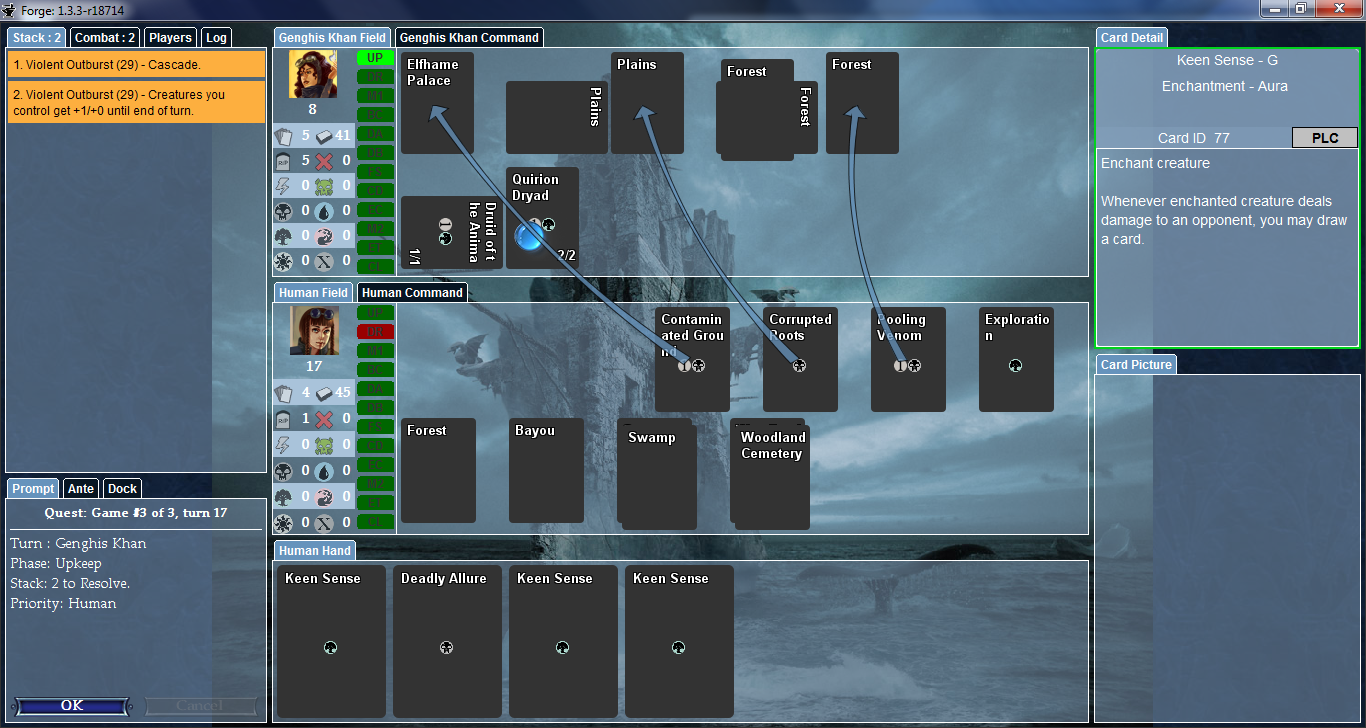Open the Log tab
1366x728 pixels.
tap(216, 38)
